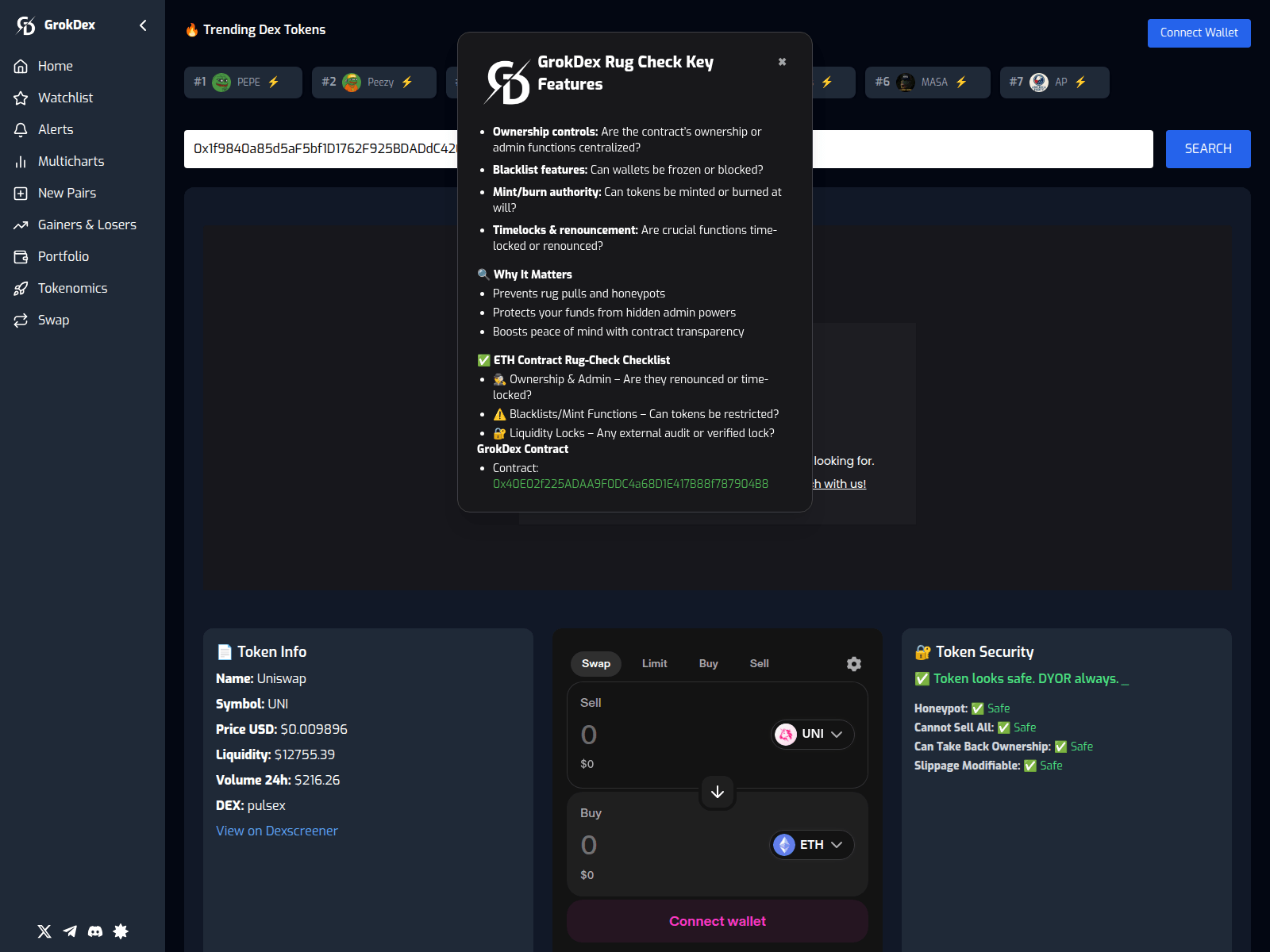Viewport: 1270px width, 952px height.
Task: Click the Trending Dex Tokens heading
Action: click(x=256, y=29)
